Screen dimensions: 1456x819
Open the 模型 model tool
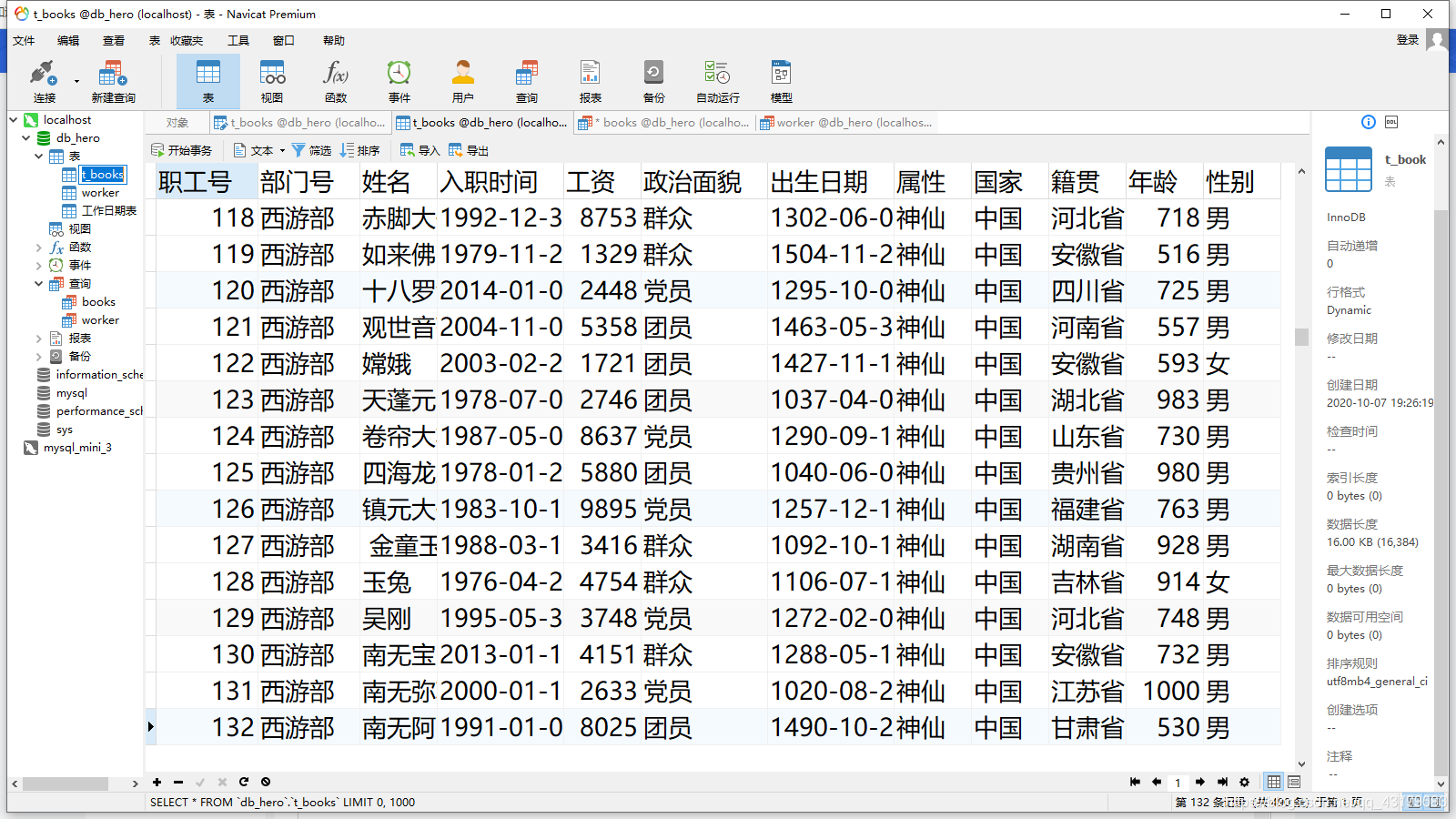pyautogui.click(x=781, y=81)
